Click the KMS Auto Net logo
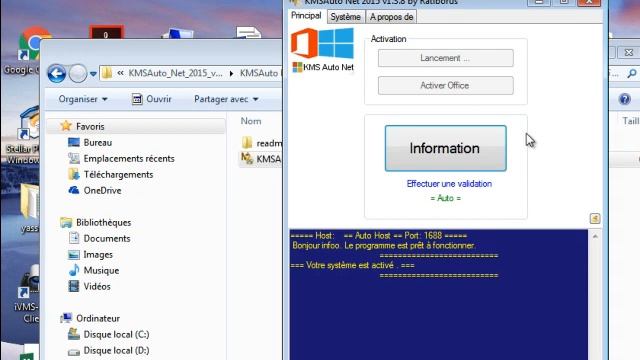 coord(322,50)
